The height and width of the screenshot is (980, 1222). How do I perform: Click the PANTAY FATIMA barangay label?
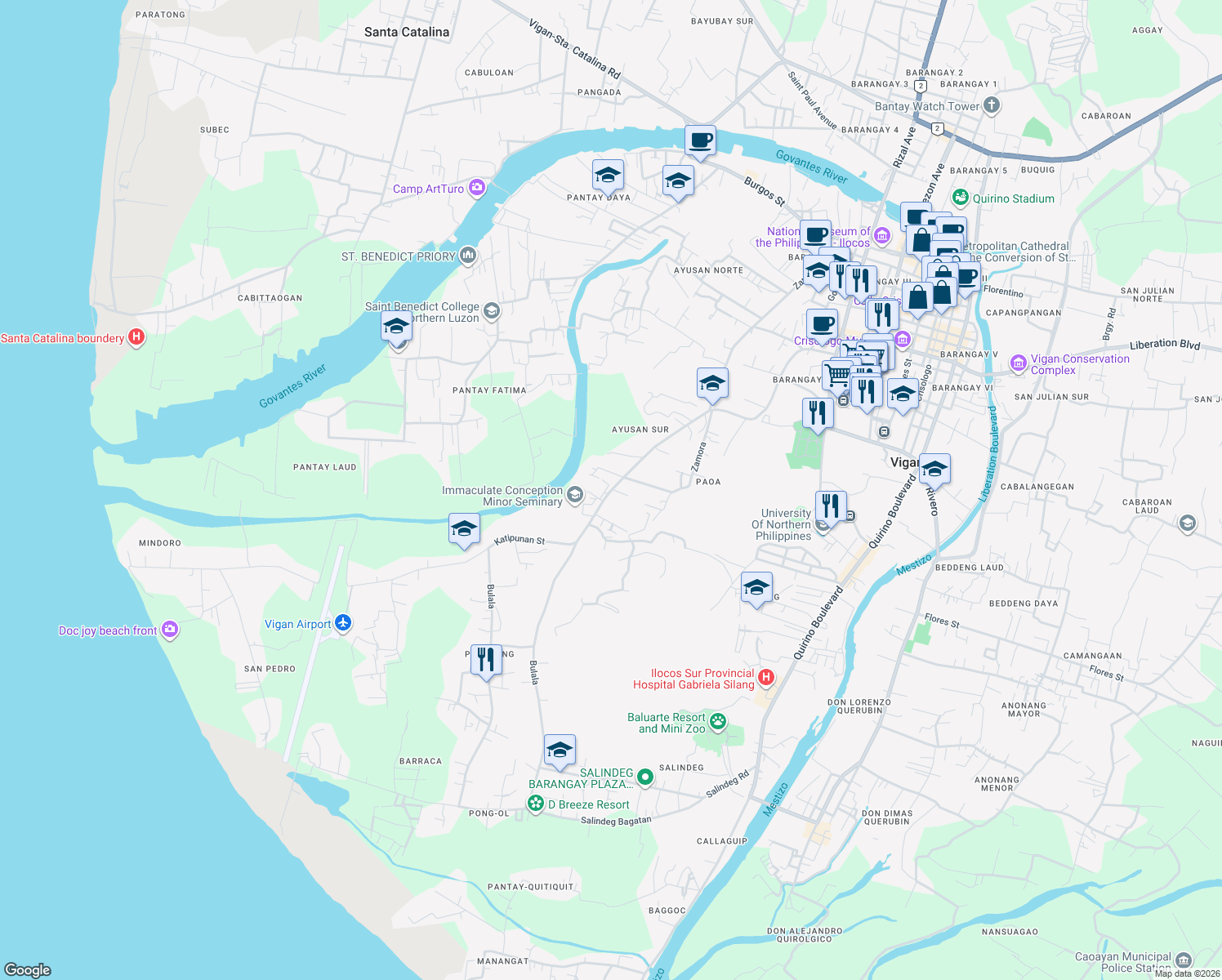(x=489, y=390)
